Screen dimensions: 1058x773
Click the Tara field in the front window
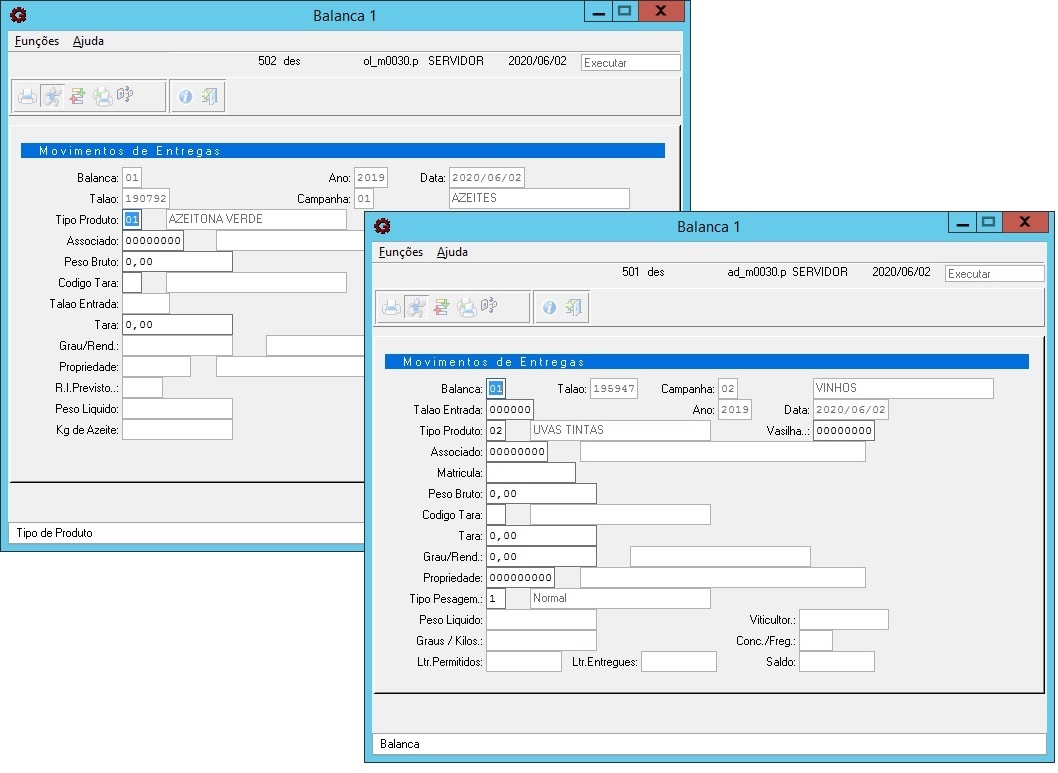tap(541, 536)
